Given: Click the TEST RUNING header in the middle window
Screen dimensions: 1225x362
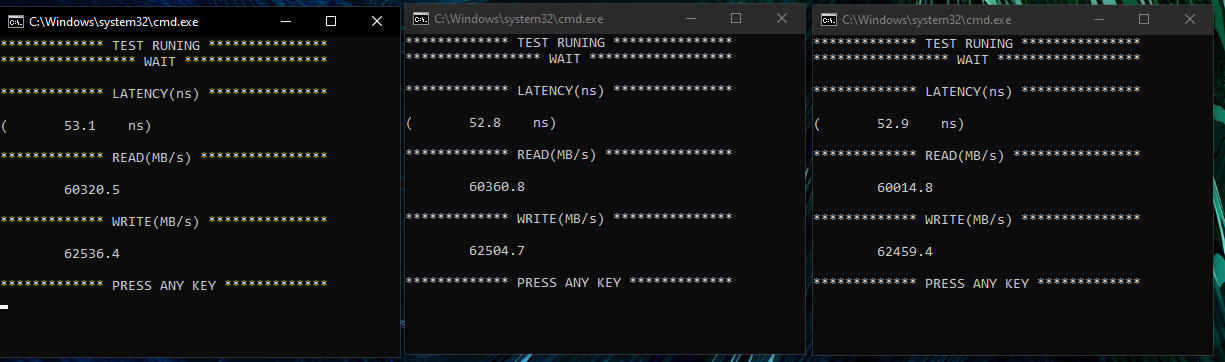Looking at the screenshot, I should coord(561,43).
